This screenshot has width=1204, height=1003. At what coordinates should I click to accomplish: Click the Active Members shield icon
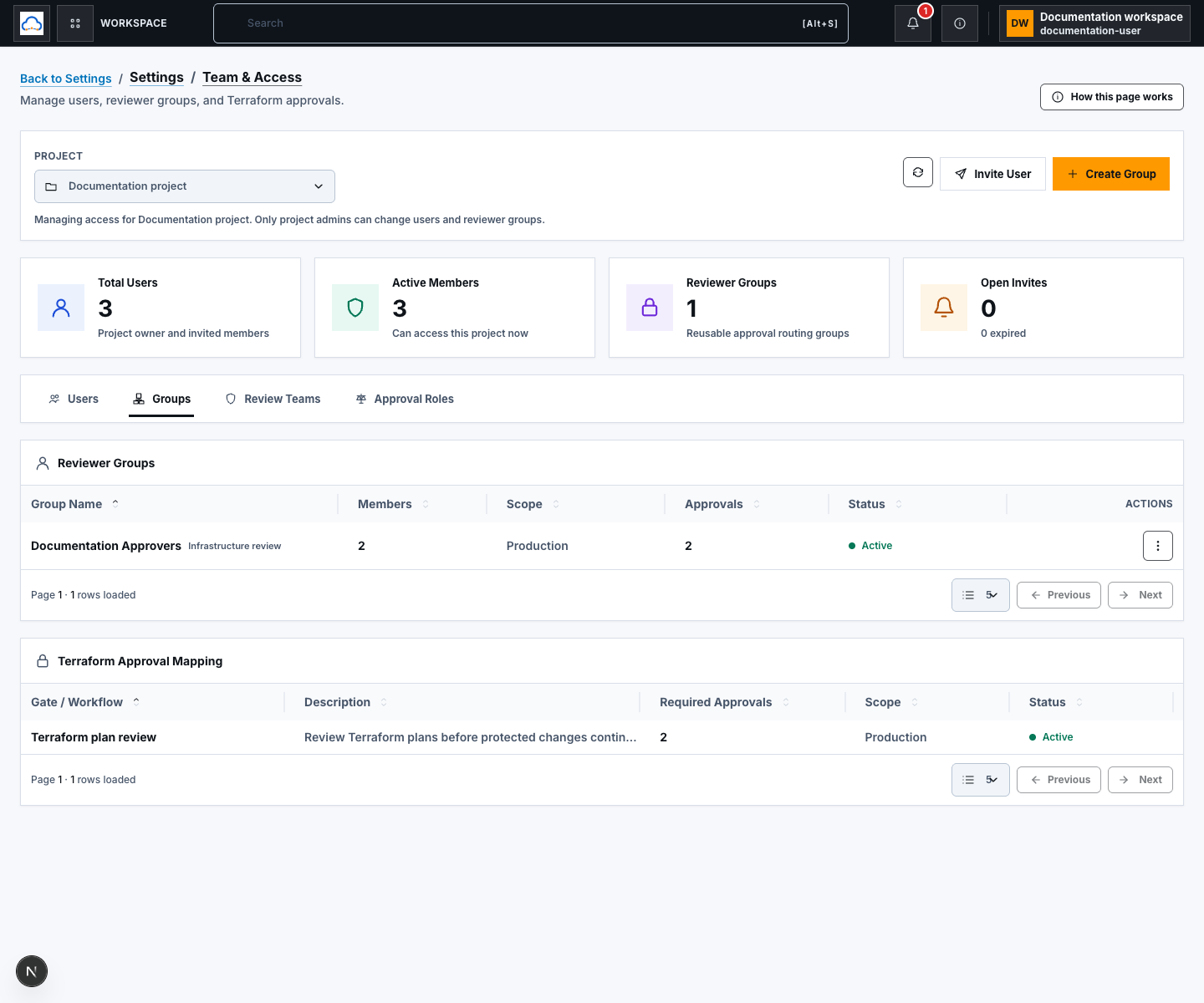[x=355, y=308]
